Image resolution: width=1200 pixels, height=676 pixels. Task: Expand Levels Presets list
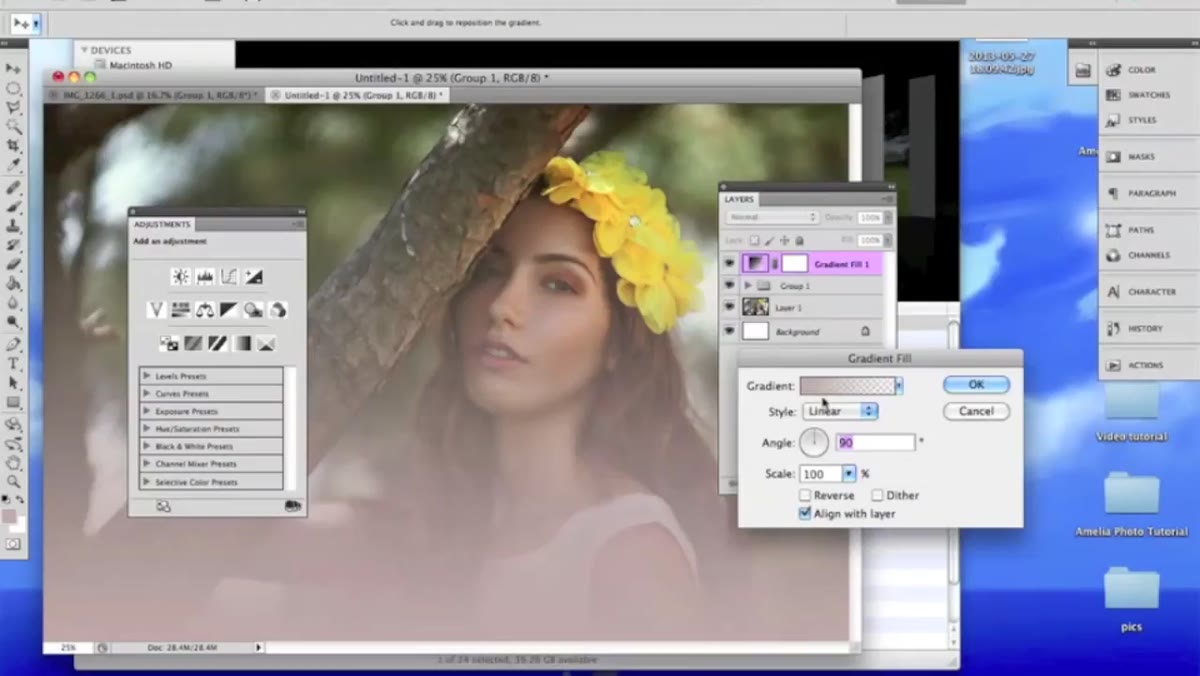pyautogui.click(x=147, y=376)
